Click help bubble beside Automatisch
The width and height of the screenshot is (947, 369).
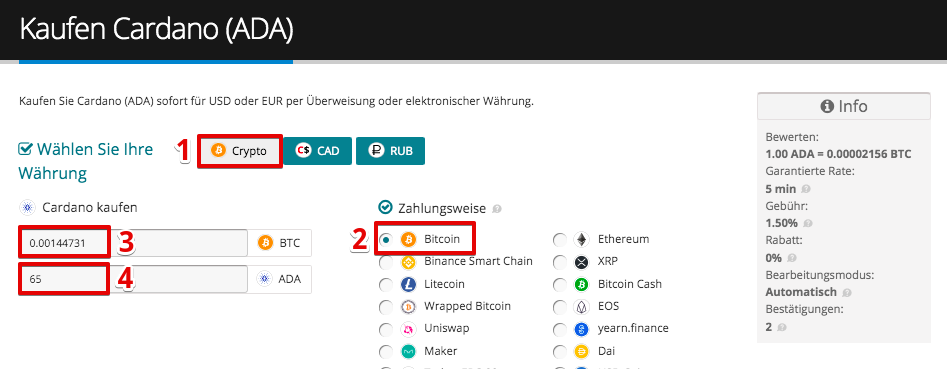848,293
